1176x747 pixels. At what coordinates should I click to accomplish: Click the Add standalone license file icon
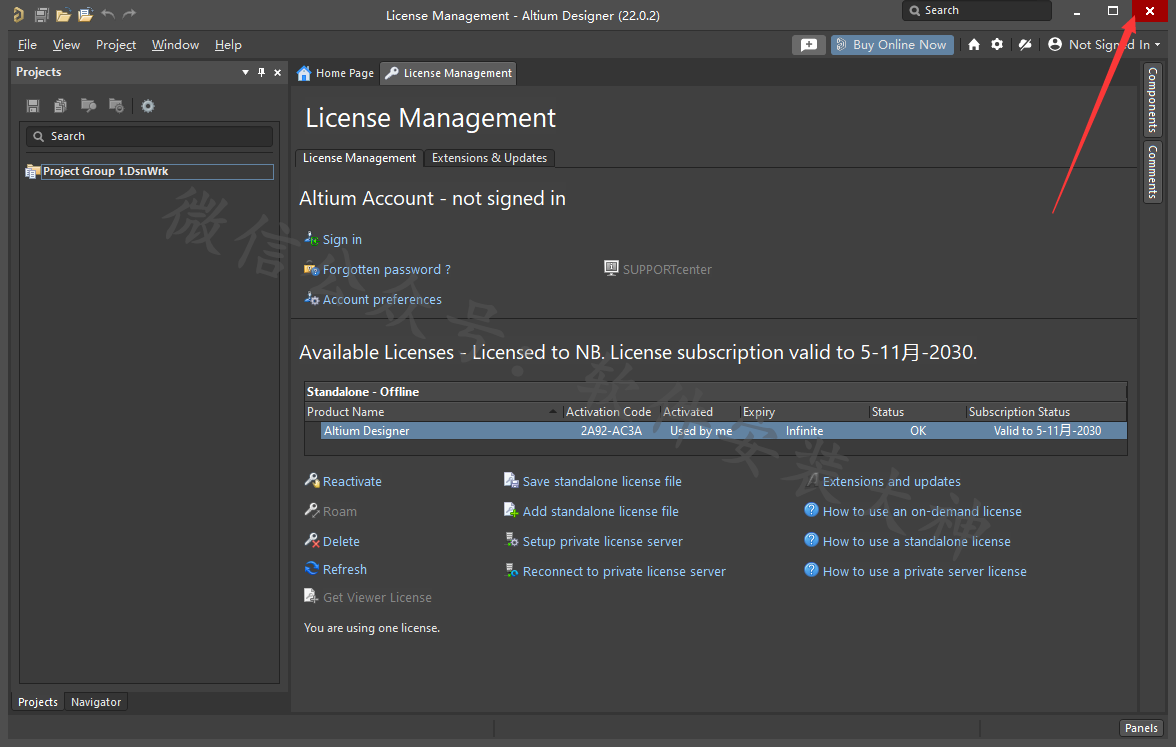click(x=512, y=510)
